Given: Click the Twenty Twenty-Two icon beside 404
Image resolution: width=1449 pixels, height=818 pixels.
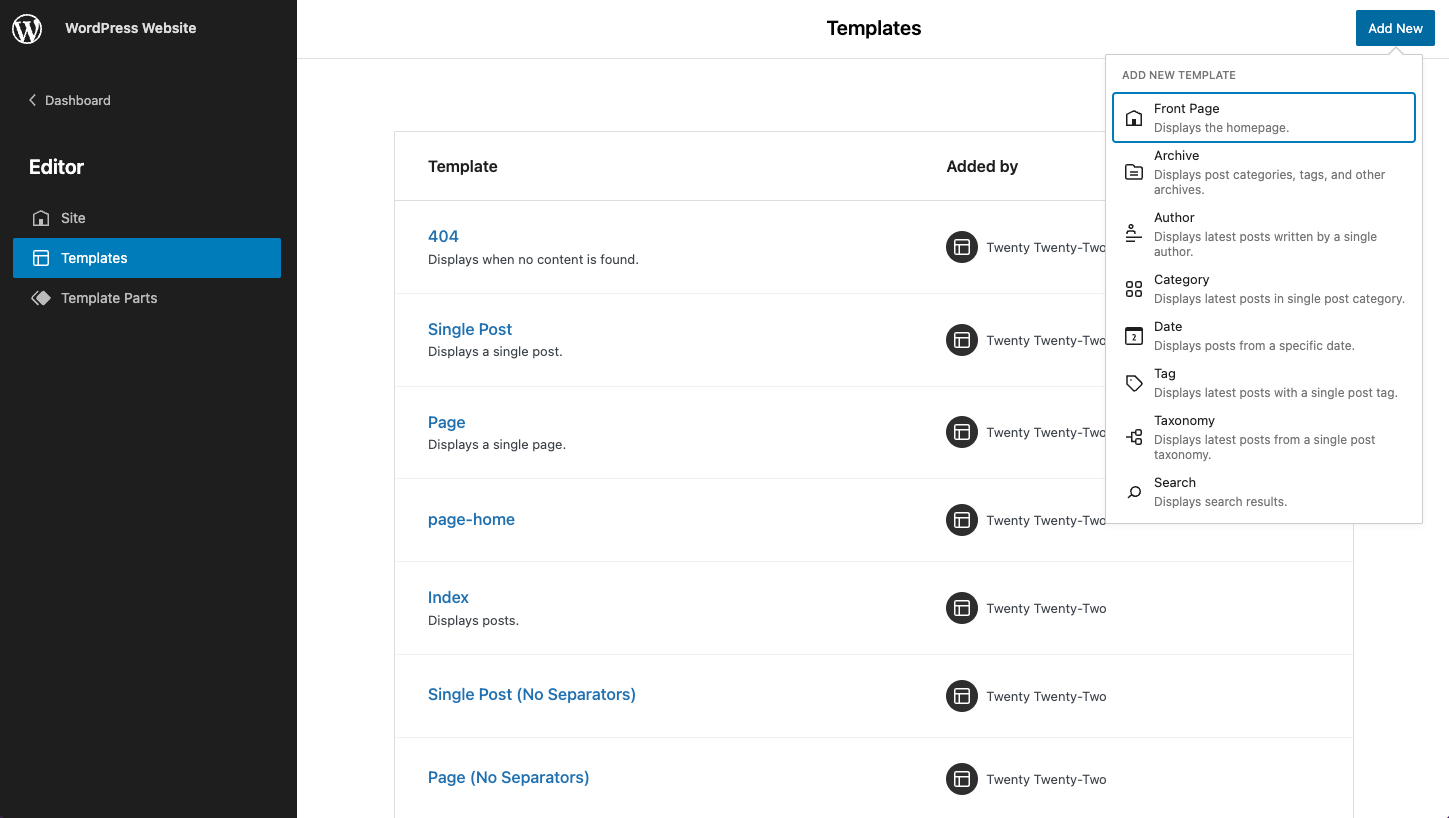Looking at the screenshot, I should coord(961,247).
